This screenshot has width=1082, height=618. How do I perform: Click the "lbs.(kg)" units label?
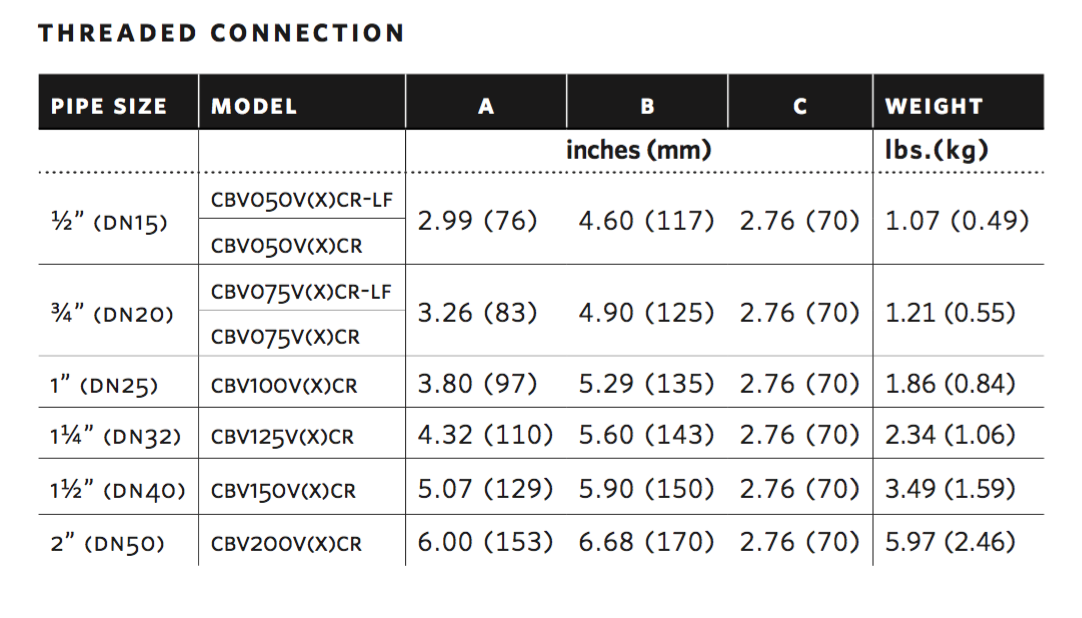[x=936, y=151]
